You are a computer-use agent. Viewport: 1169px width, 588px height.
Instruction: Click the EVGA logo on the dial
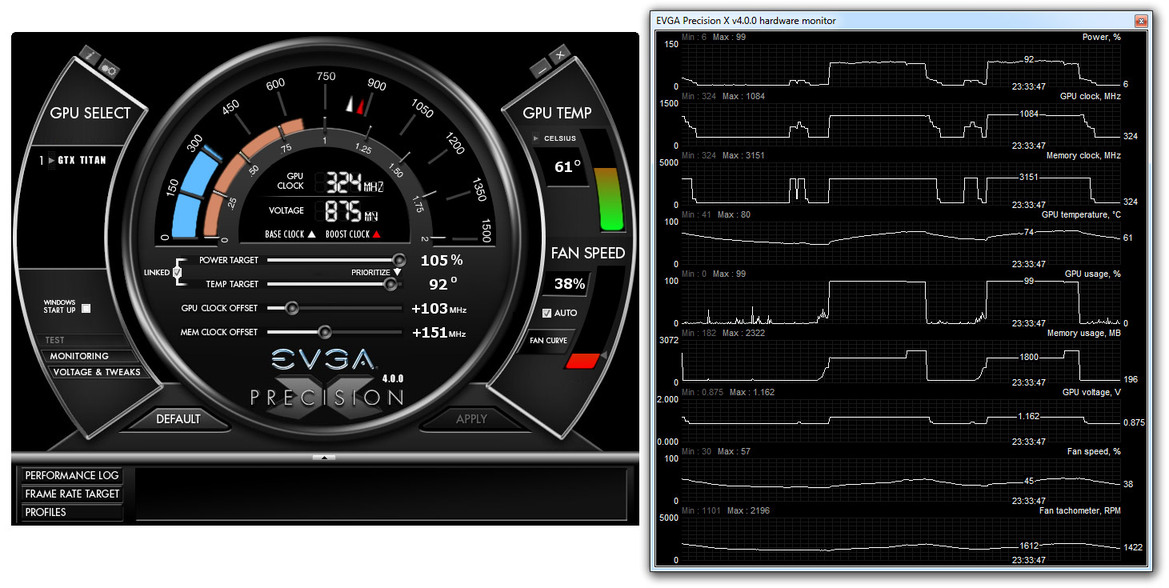[323, 361]
